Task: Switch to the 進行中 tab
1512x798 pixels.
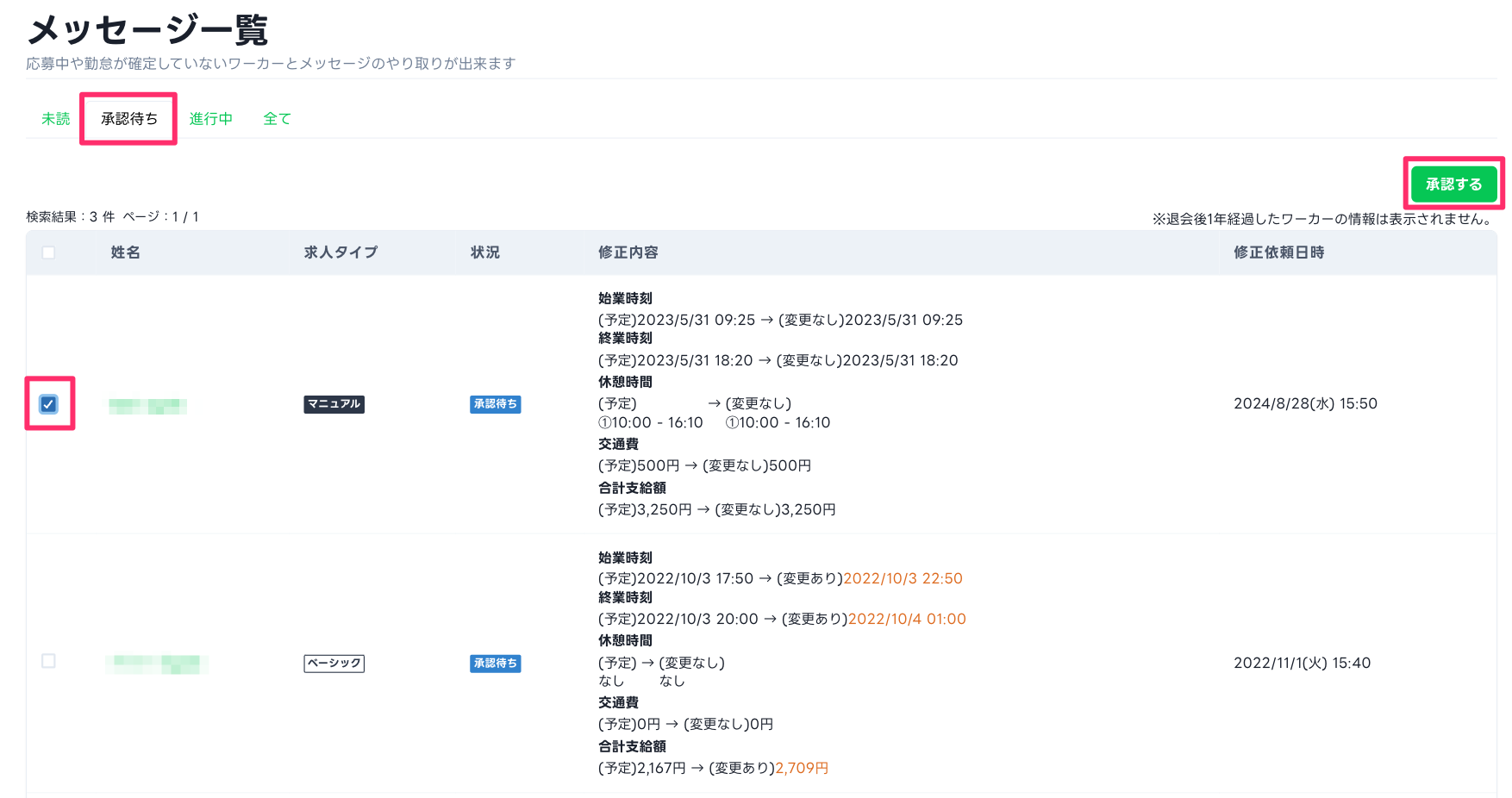Action: [x=211, y=119]
